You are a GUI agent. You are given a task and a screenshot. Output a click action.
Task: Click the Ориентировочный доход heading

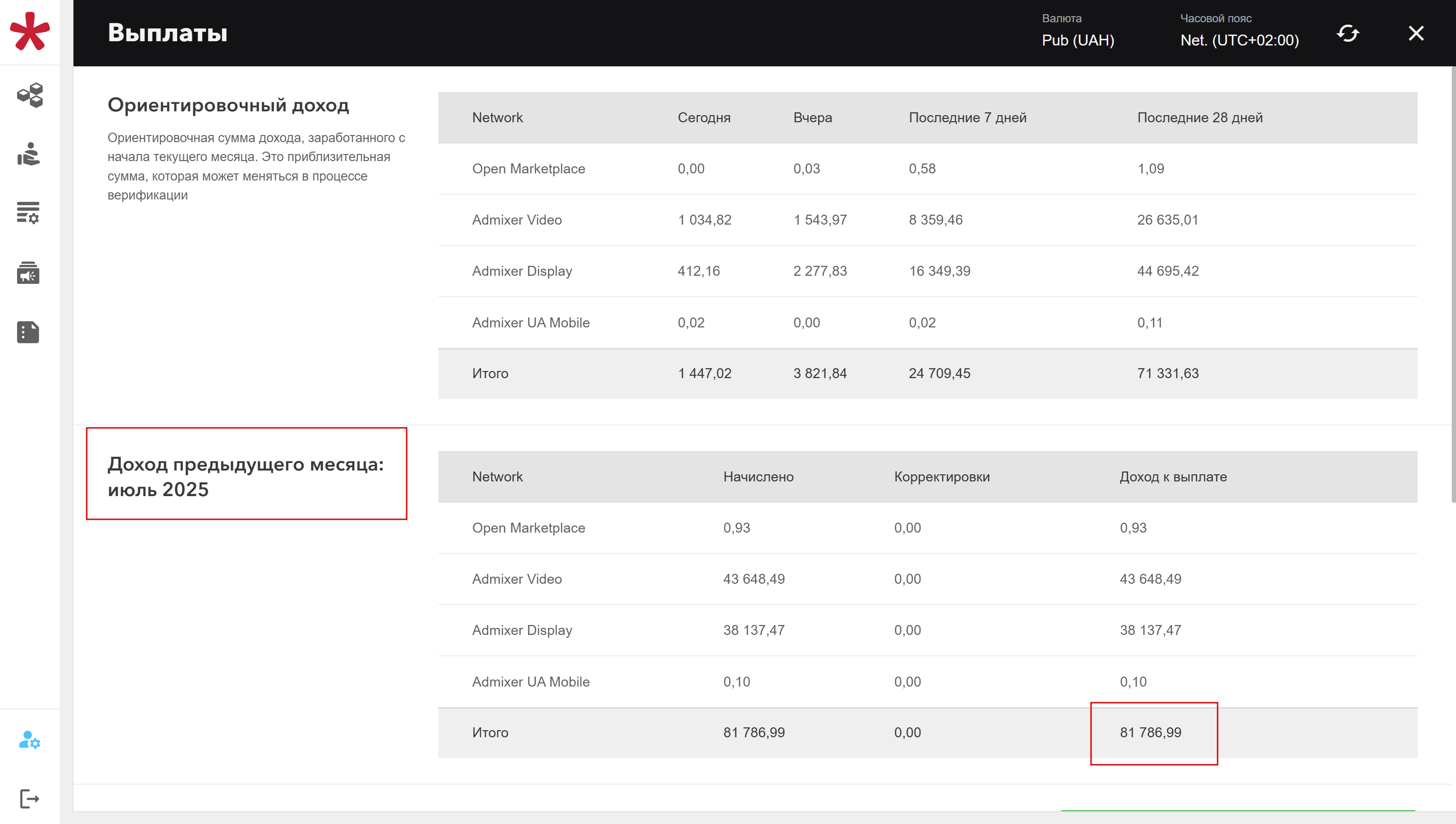(228, 105)
